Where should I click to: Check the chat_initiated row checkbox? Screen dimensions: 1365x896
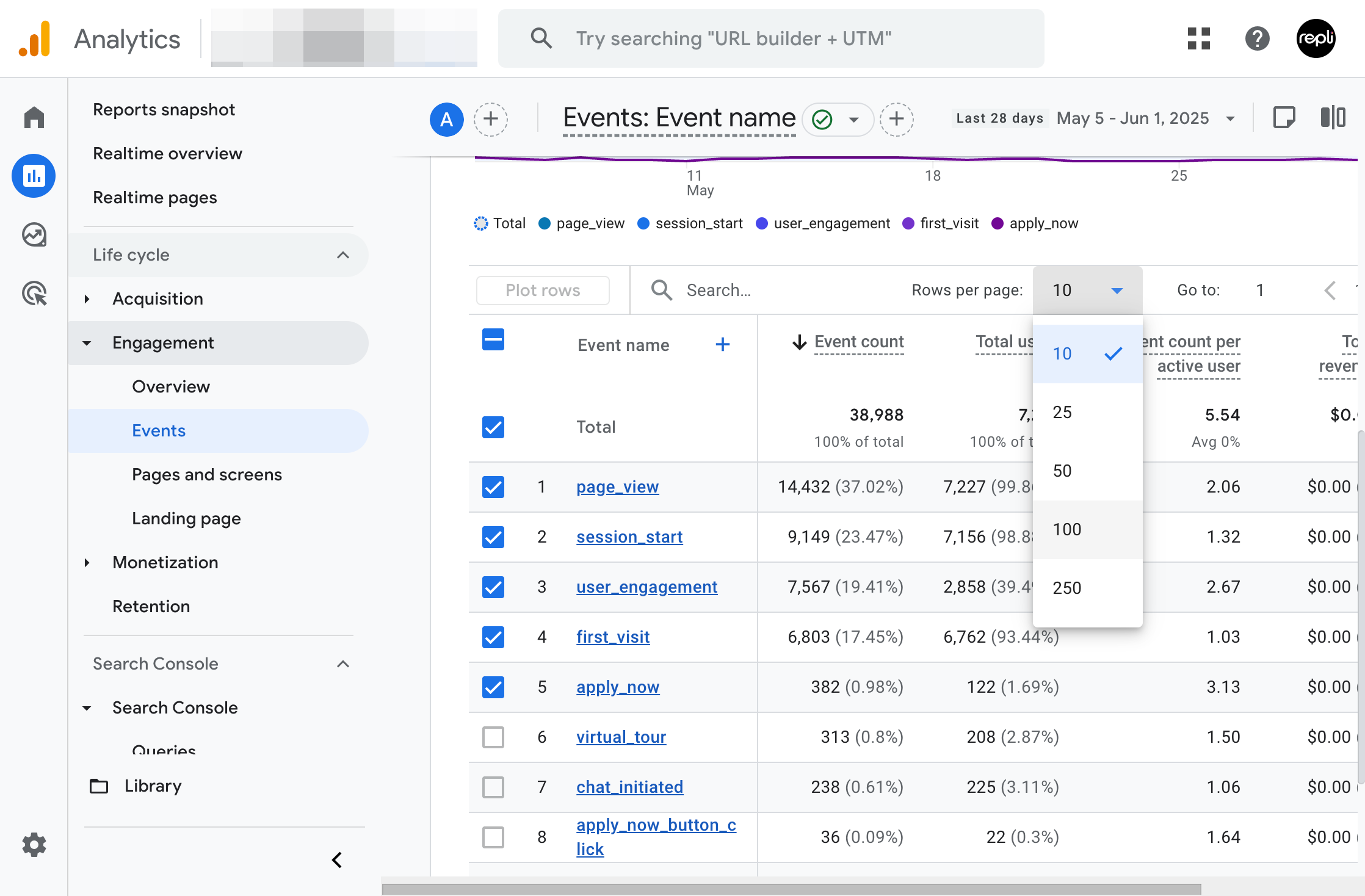pos(493,787)
